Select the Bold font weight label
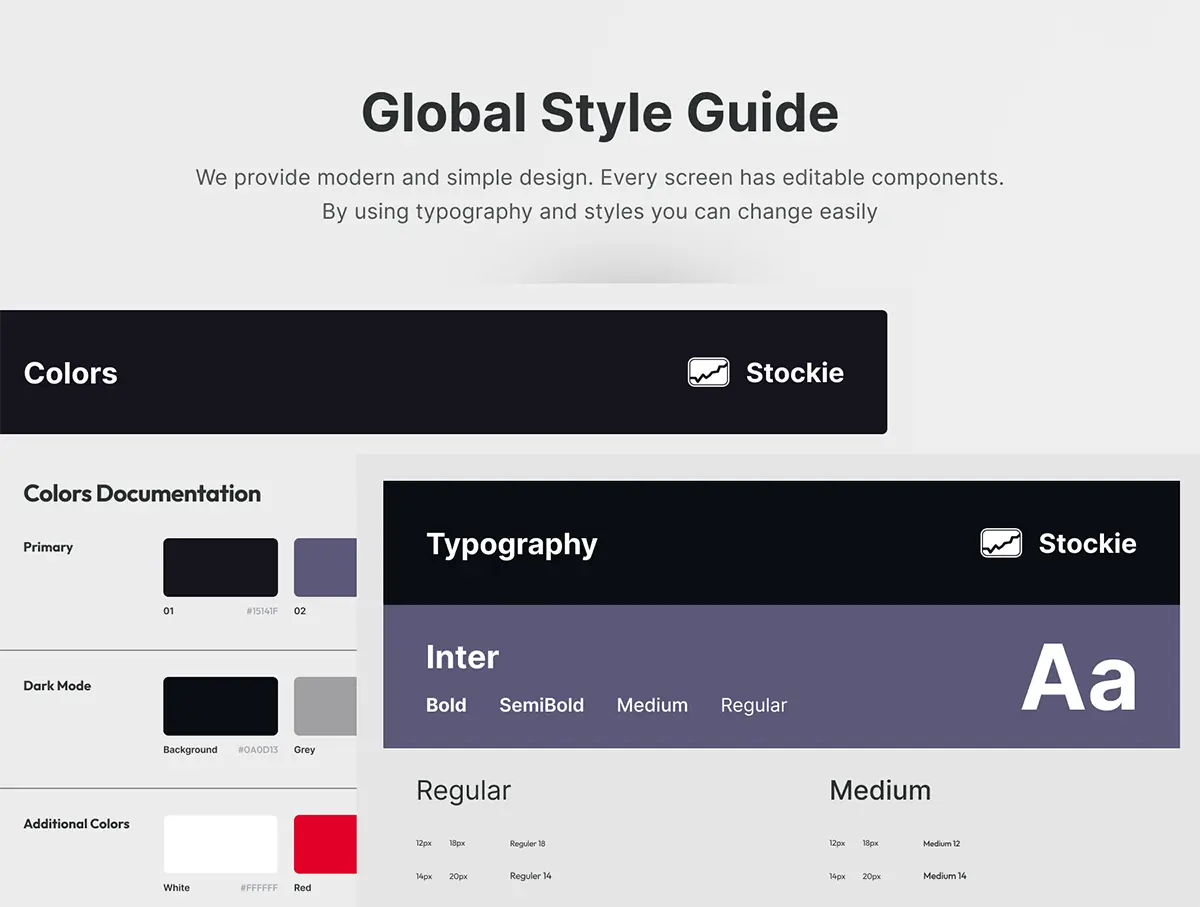The image size is (1200, 907). (446, 705)
